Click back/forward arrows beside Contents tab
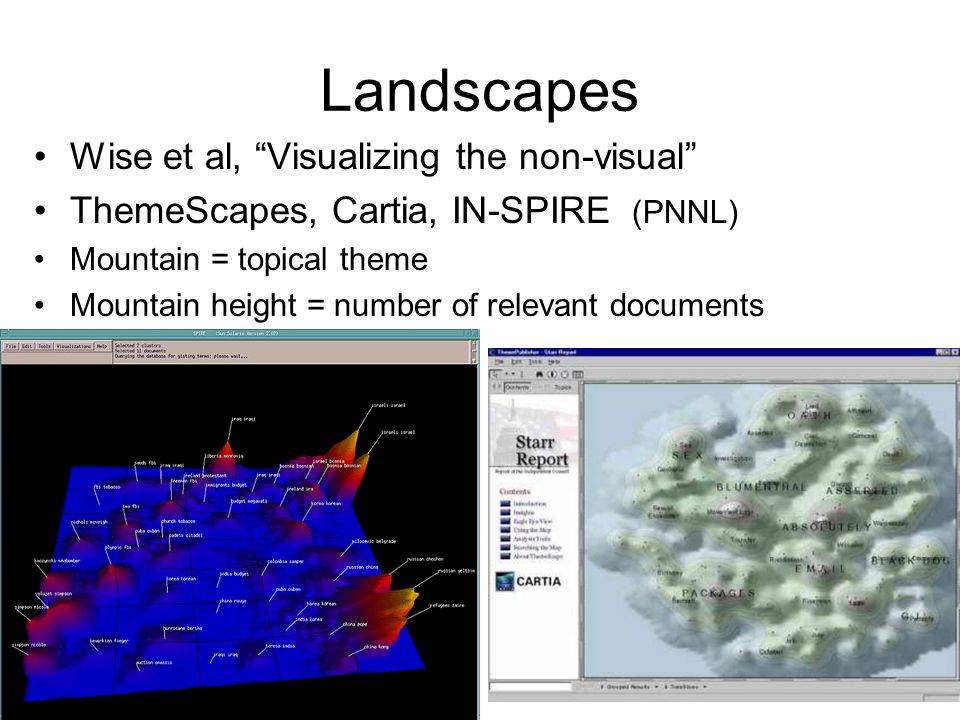960x720 pixels. (497, 387)
